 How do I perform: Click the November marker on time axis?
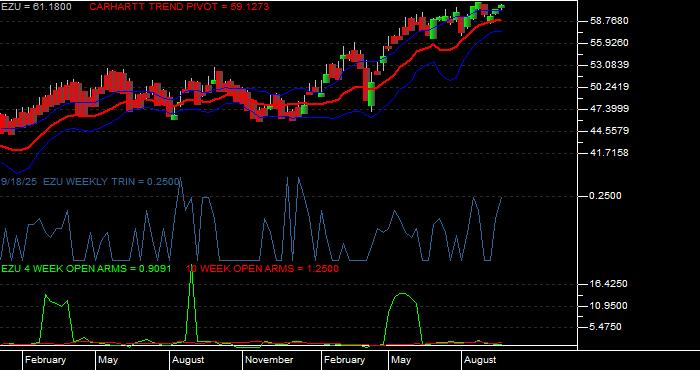[269, 360]
